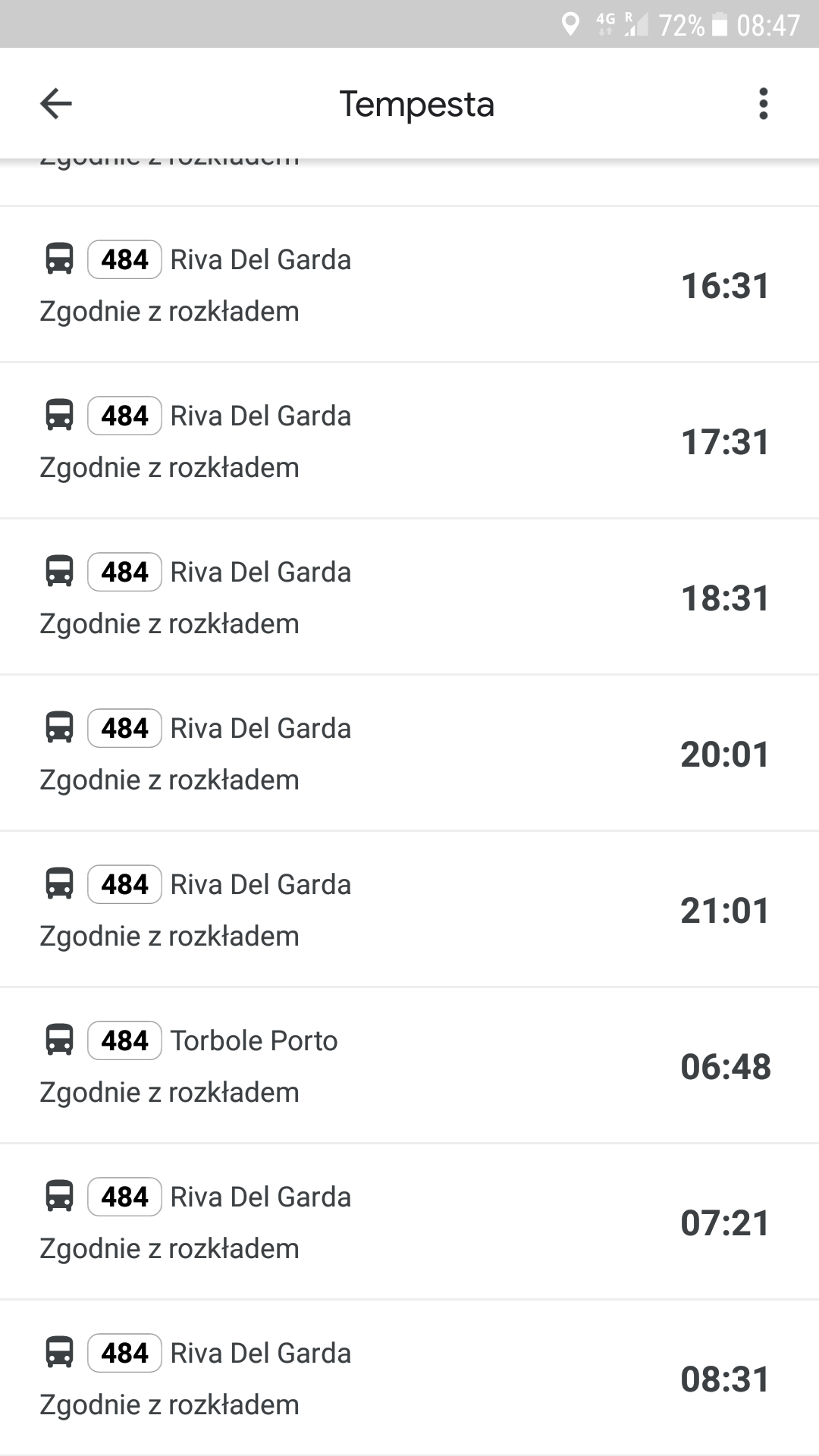The height and width of the screenshot is (1456, 819).
Task: Tap the bus icon for 17:31 departure
Action: (x=60, y=415)
